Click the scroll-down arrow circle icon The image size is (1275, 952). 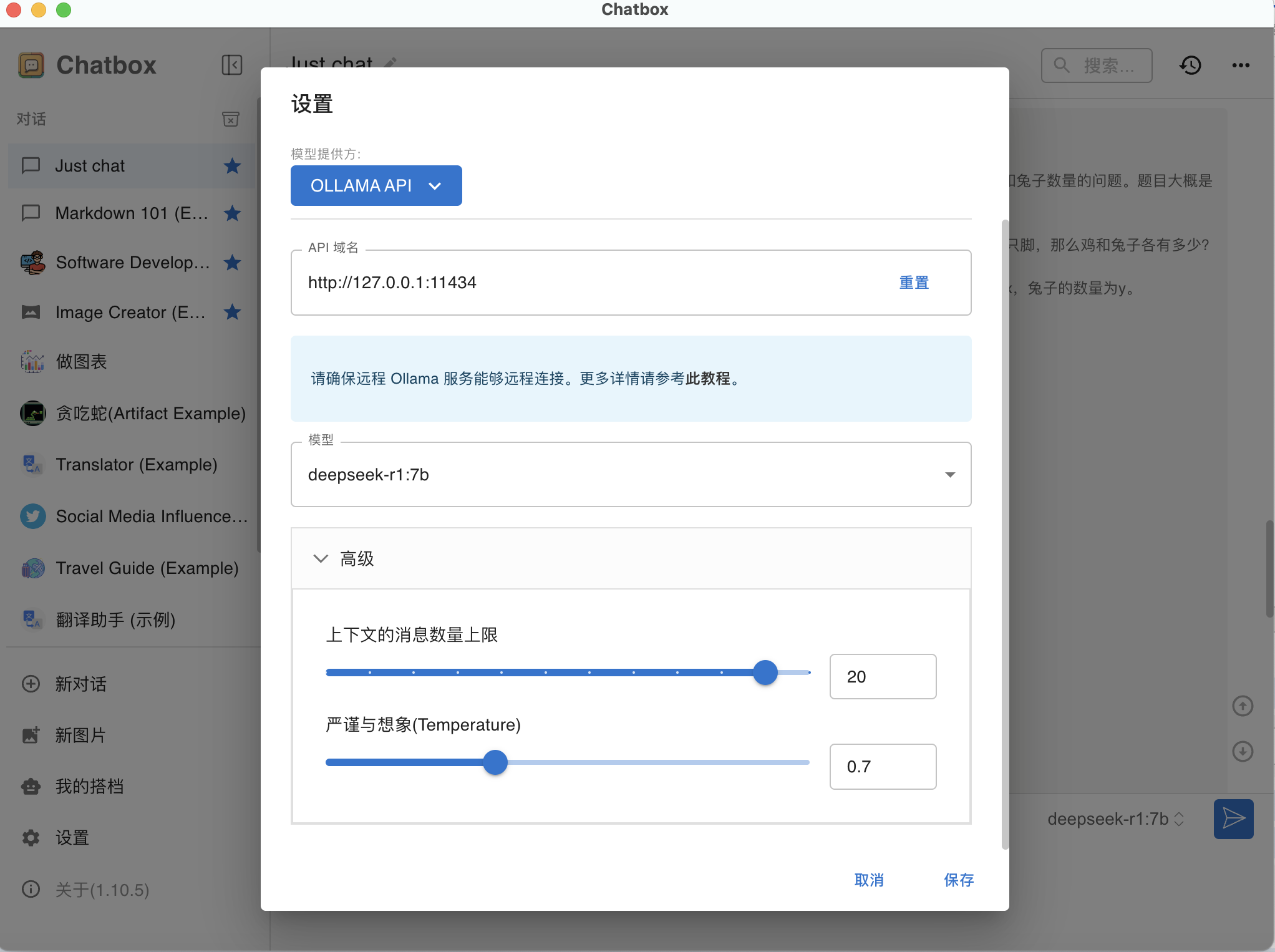(1243, 750)
